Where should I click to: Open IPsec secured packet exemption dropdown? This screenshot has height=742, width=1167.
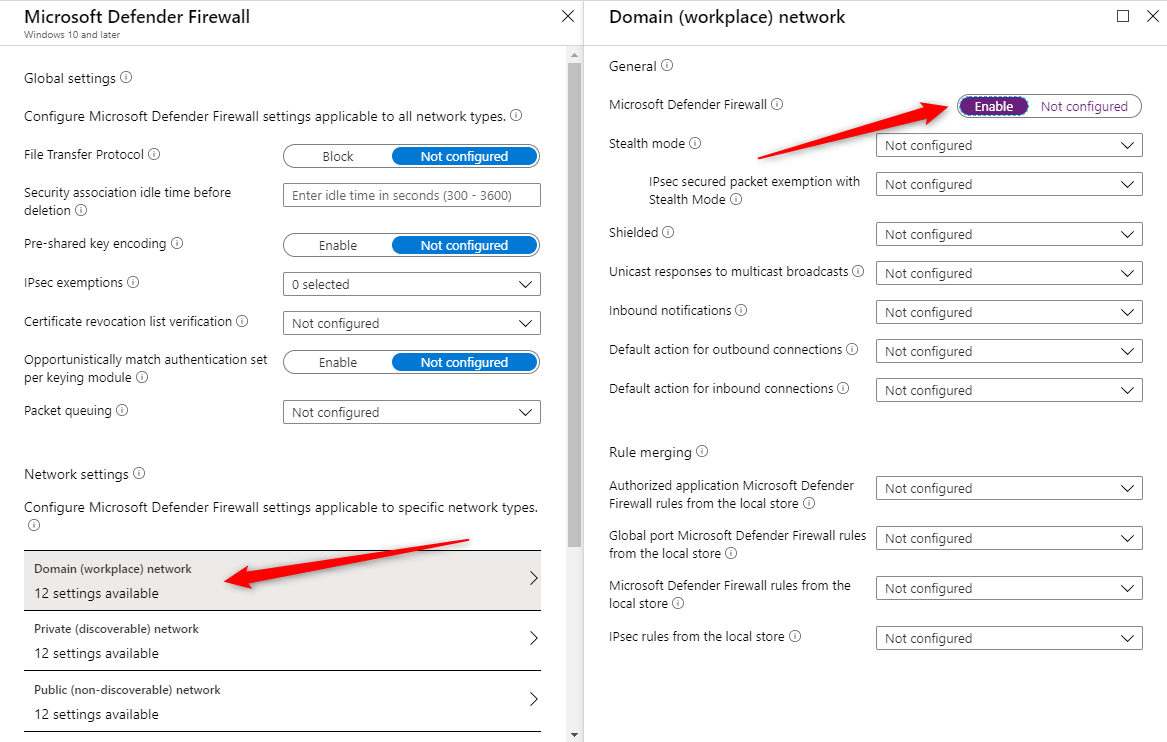1009,184
